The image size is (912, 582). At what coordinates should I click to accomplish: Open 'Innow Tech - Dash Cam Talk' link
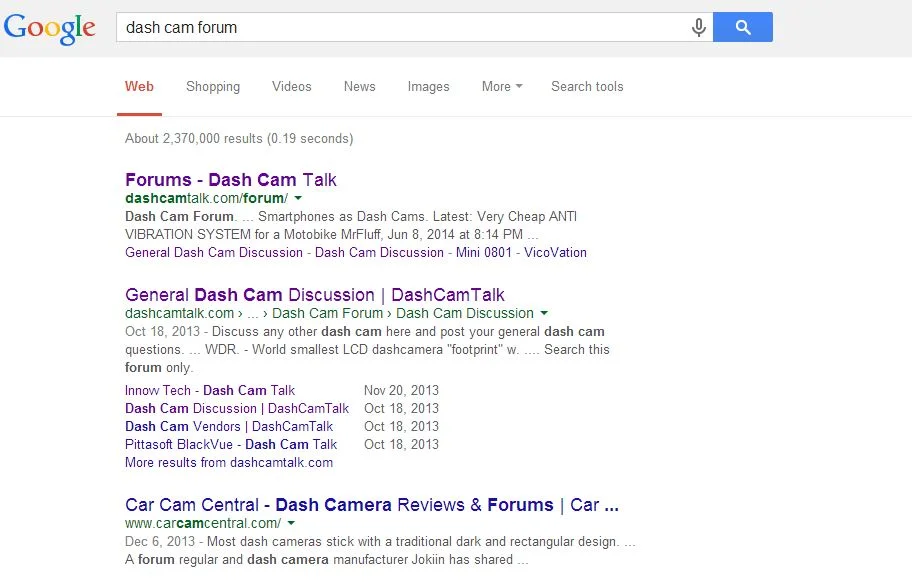tap(210, 390)
